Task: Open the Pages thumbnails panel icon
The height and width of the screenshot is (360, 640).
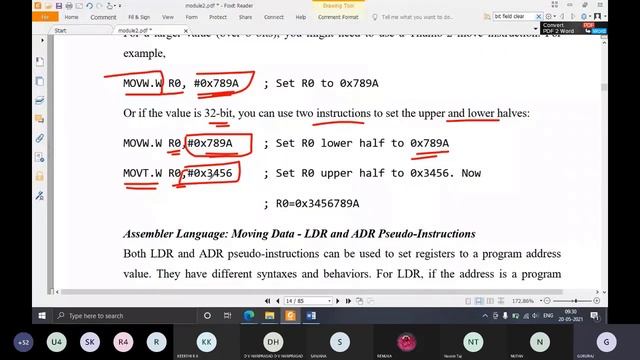Action: click(x=40, y=81)
